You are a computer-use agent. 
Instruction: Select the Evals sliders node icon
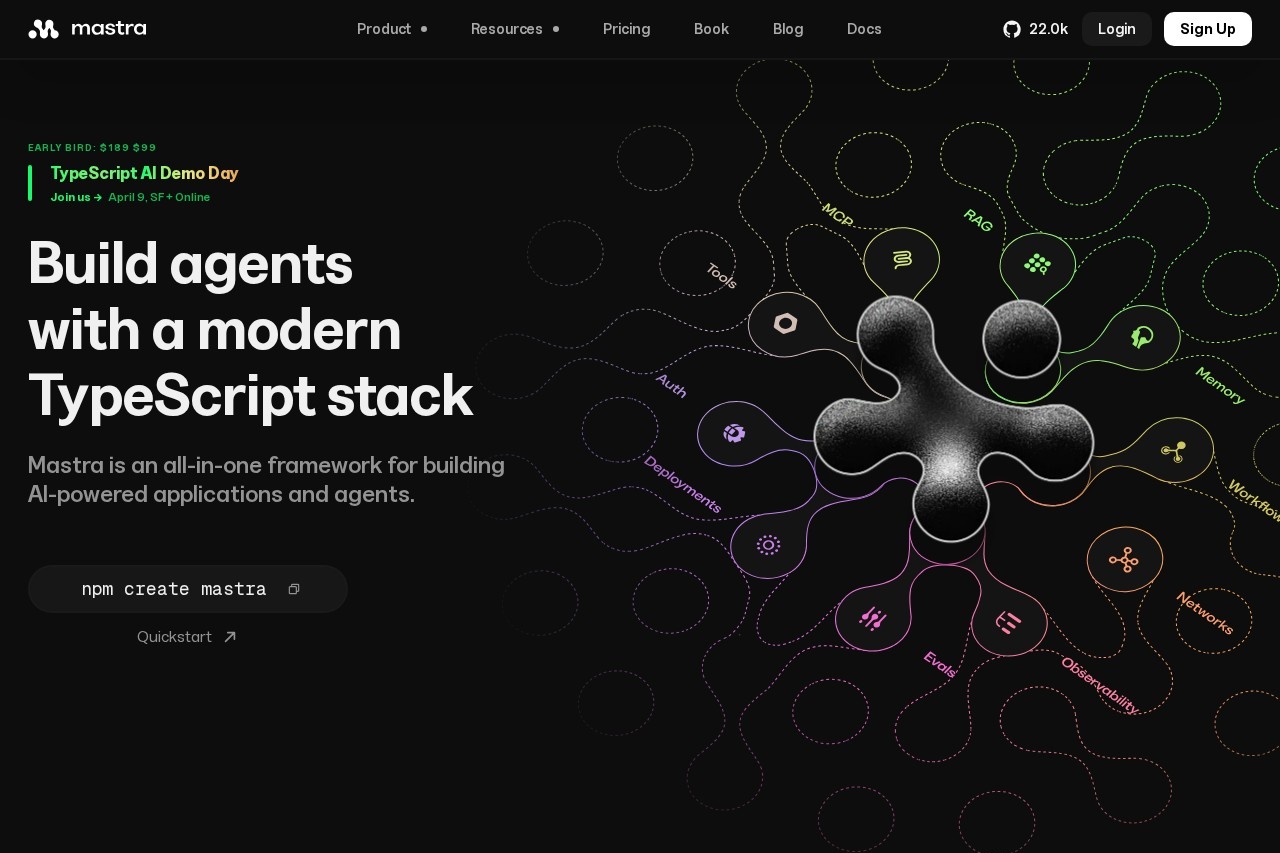[873, 619]
